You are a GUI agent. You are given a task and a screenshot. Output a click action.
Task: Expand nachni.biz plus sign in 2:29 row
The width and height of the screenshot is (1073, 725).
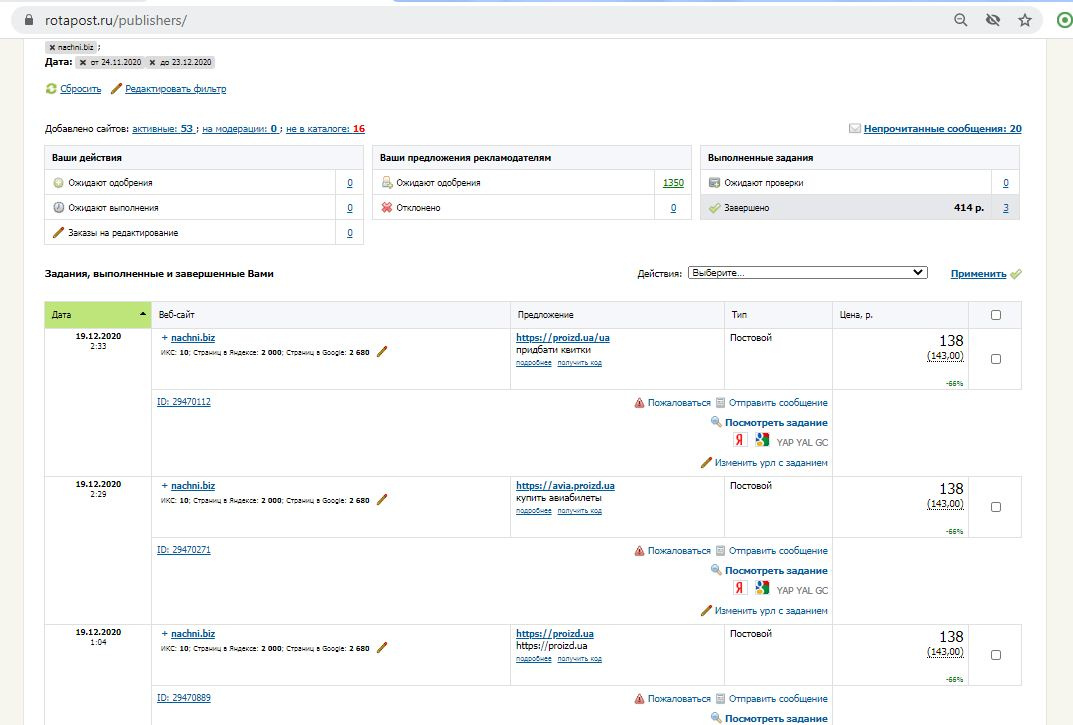pos(164,485)
